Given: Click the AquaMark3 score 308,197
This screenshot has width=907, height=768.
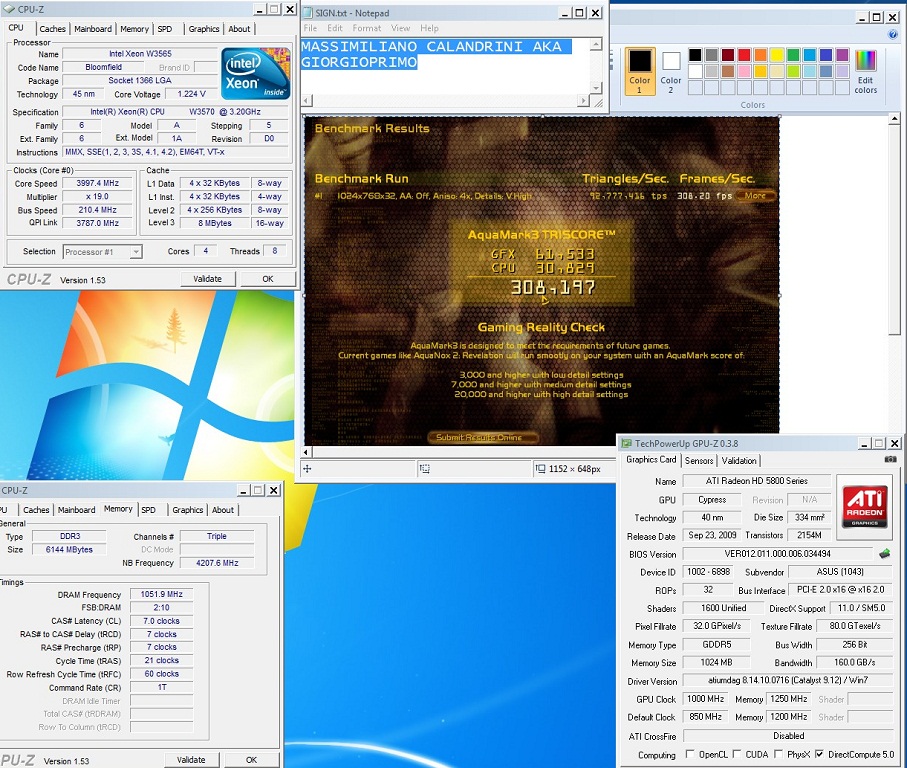Looking at the screenshot, I should click(x=552, y=287).
